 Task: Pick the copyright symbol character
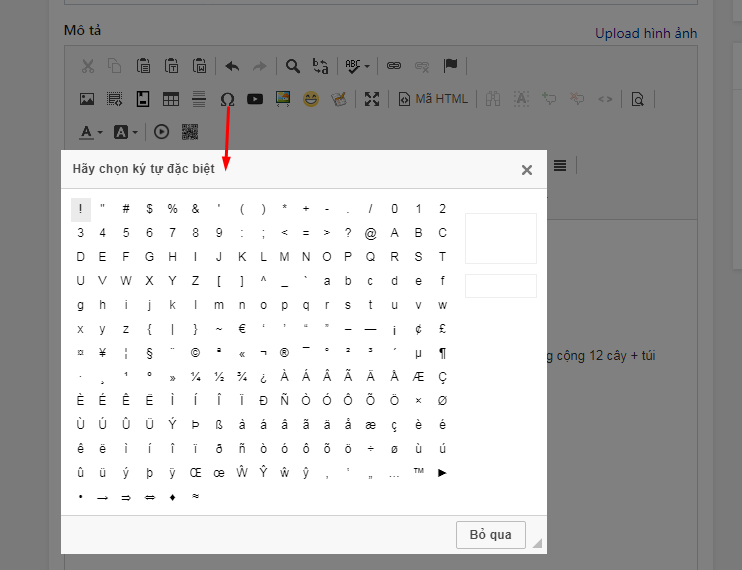pyautogui.click(x=195, y=353)
